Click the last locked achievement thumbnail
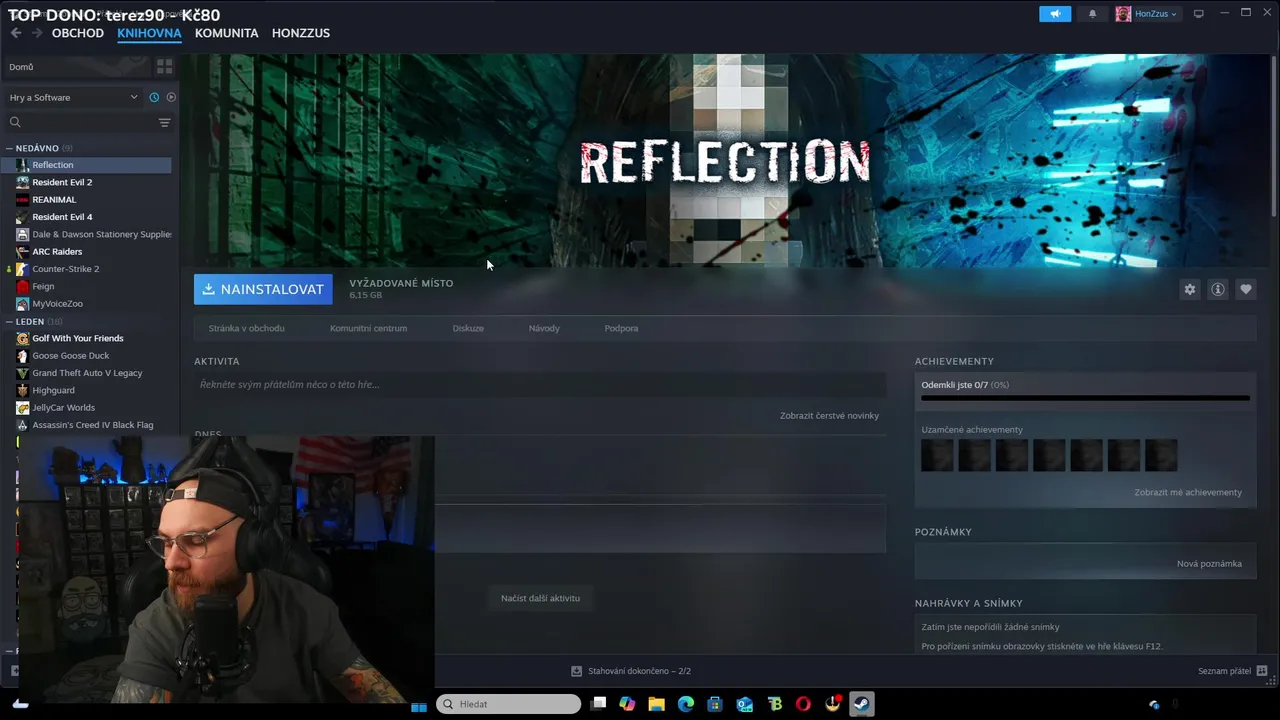 pos(1161,455)
